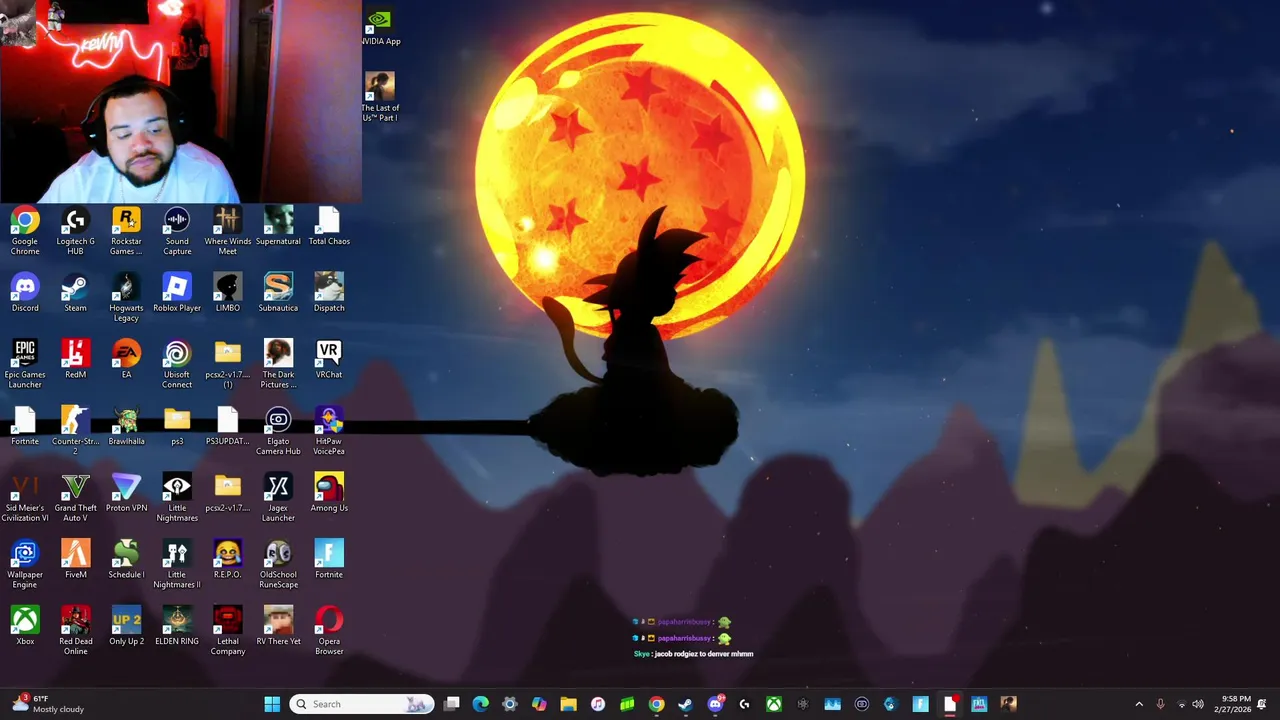
Task: Select the RedM desktop icon
Action: [x=75, y=360]
